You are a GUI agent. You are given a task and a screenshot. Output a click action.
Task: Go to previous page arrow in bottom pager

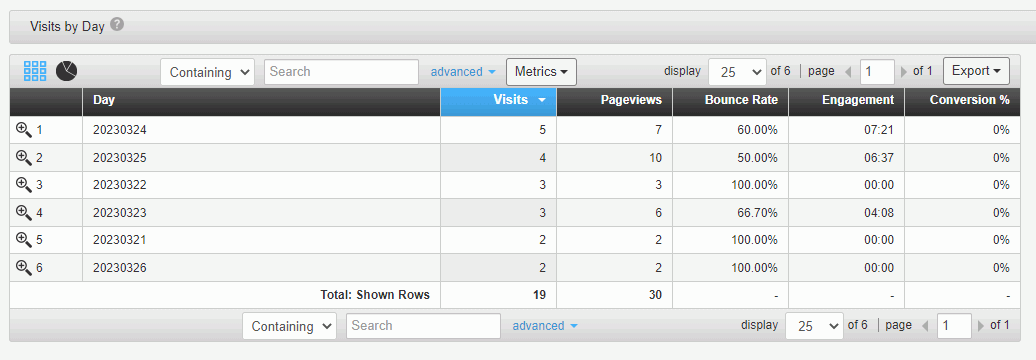tap(925, 326)
